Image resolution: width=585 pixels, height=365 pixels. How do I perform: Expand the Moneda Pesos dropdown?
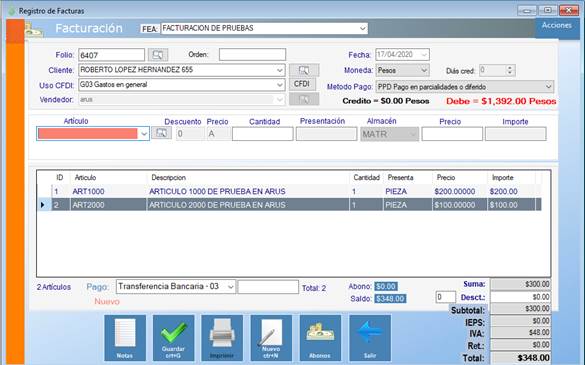pos(424,70)
